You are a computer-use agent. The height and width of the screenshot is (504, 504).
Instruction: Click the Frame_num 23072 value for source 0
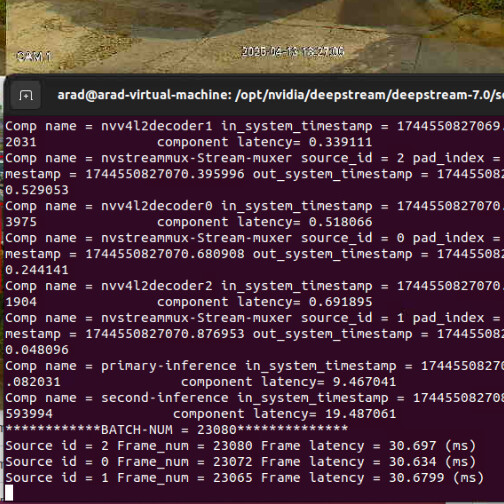coord(233,462)
